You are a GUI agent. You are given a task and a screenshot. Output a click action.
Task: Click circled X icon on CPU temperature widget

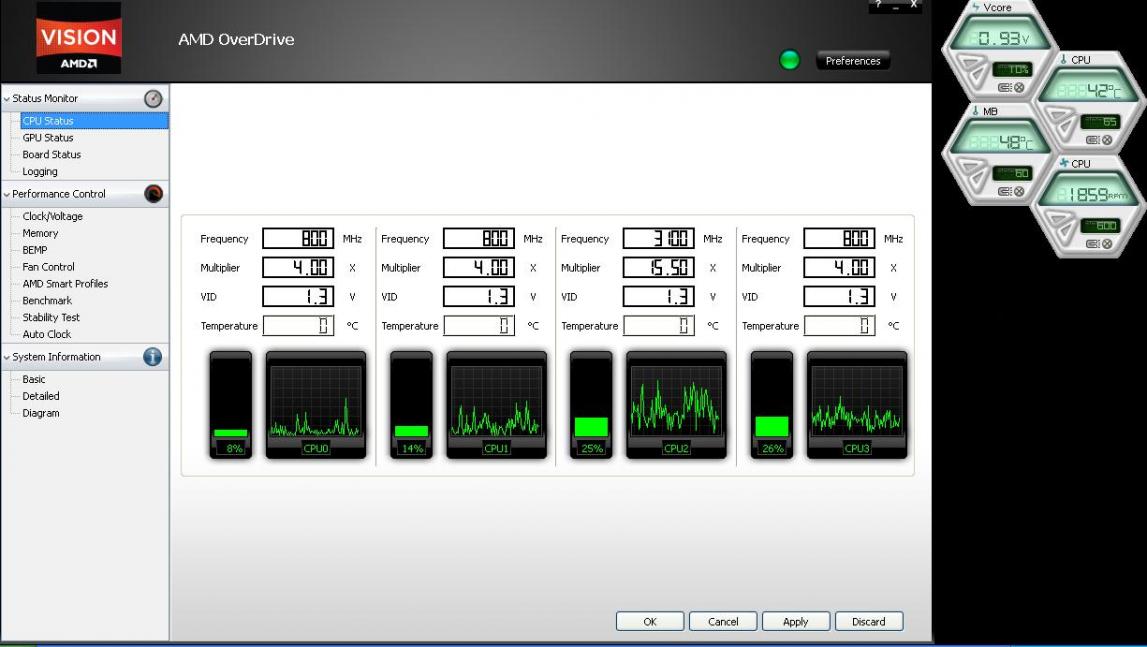click(1107, 140)
